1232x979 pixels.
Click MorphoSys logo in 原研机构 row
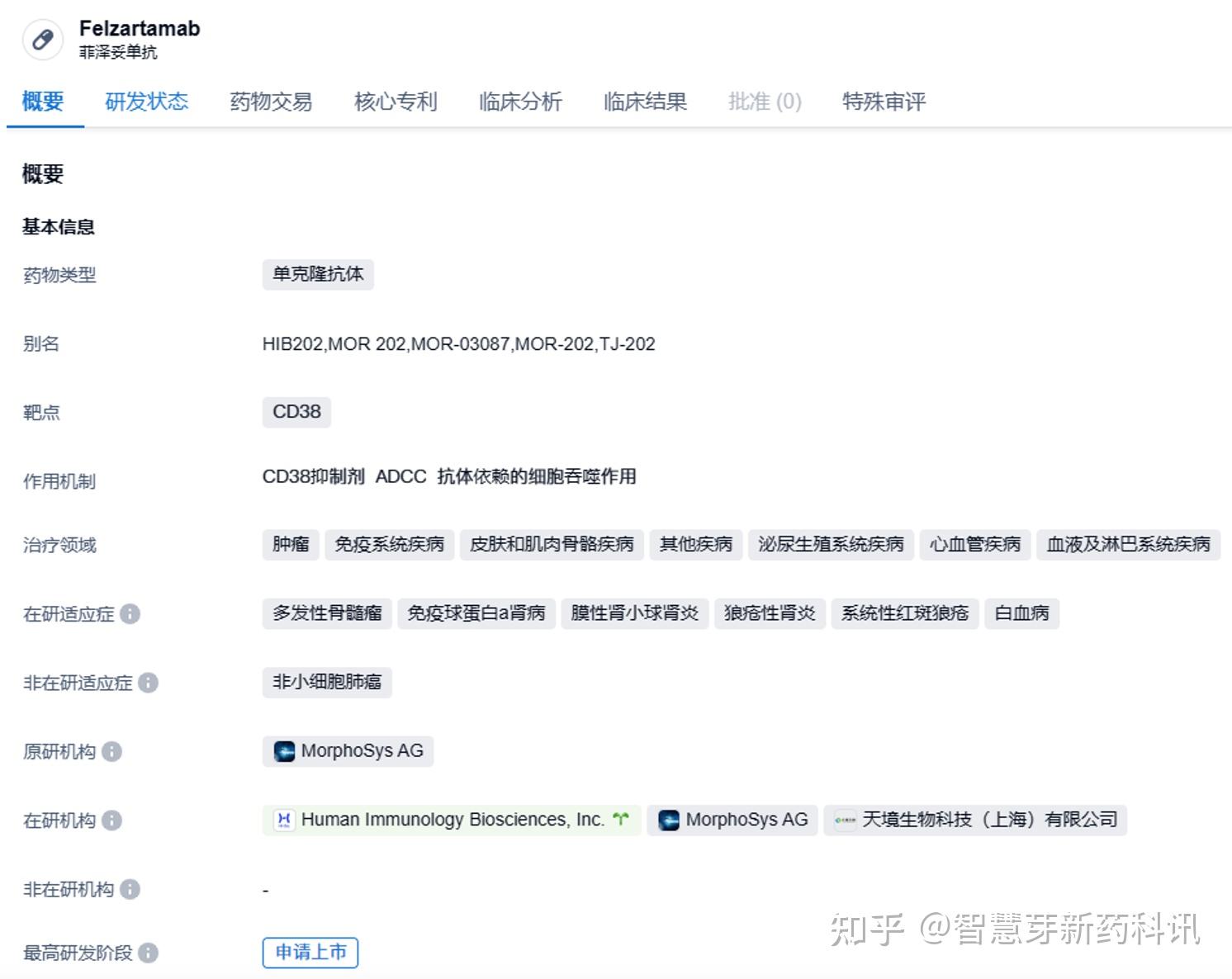tap(284, 751)
